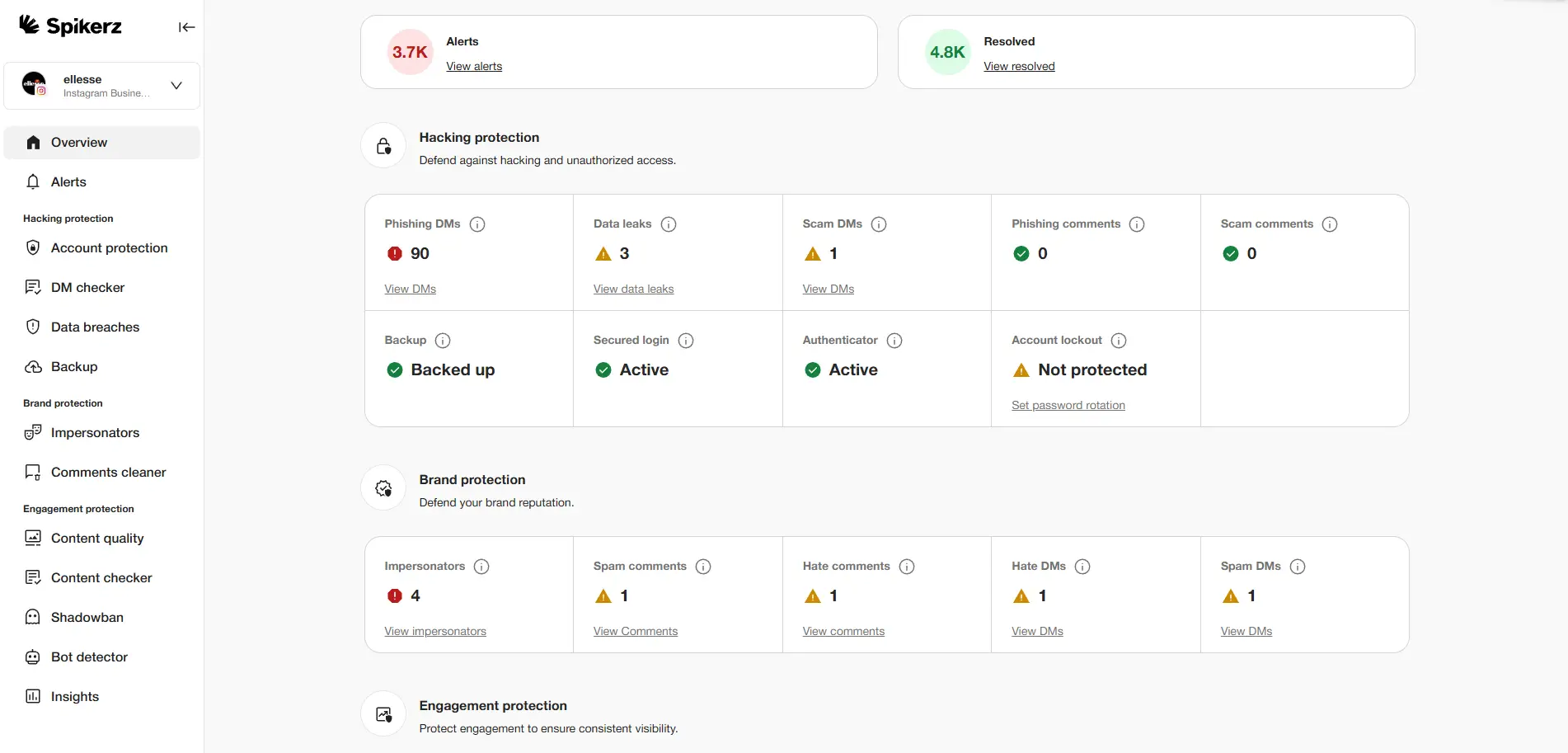Open the Insights section

tap(73, 696)
